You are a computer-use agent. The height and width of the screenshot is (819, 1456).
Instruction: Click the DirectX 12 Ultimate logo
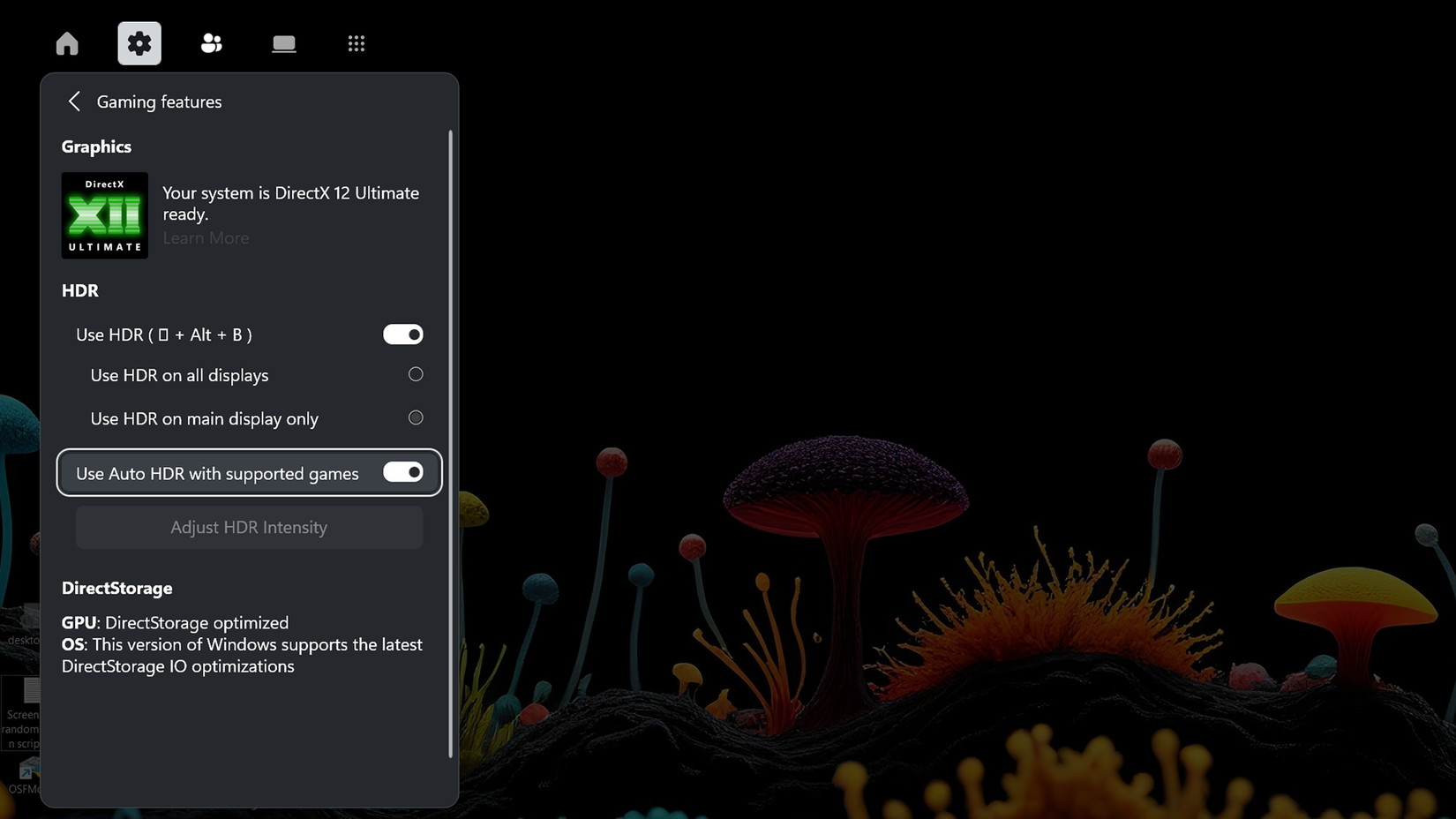point(105,215)
